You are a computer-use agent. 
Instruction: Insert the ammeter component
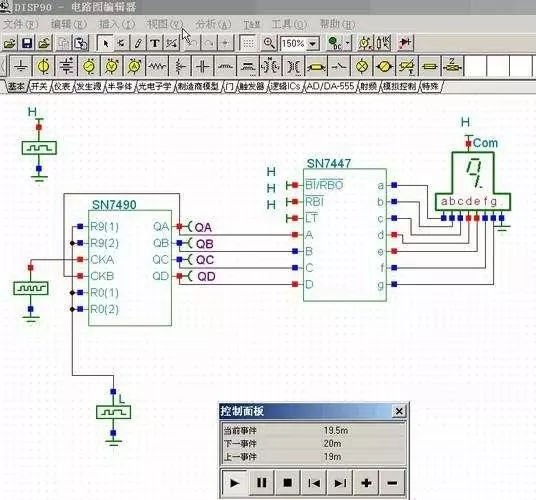click(134, 66)
